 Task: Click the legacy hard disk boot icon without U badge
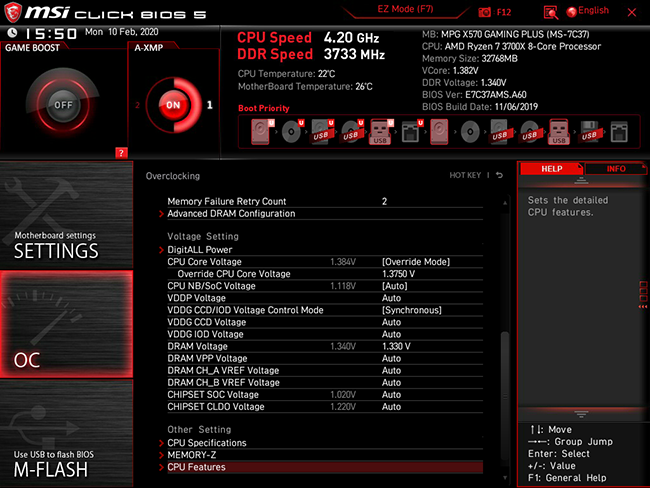click(439, 132)
